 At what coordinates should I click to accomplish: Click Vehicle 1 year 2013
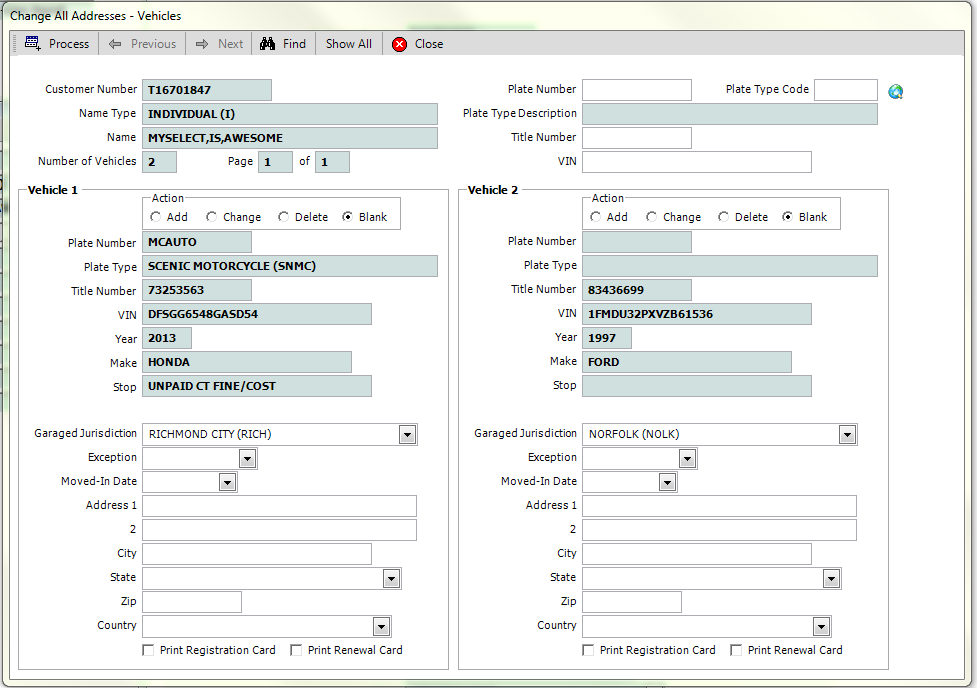pyautogui.click(x=167, y=338)
